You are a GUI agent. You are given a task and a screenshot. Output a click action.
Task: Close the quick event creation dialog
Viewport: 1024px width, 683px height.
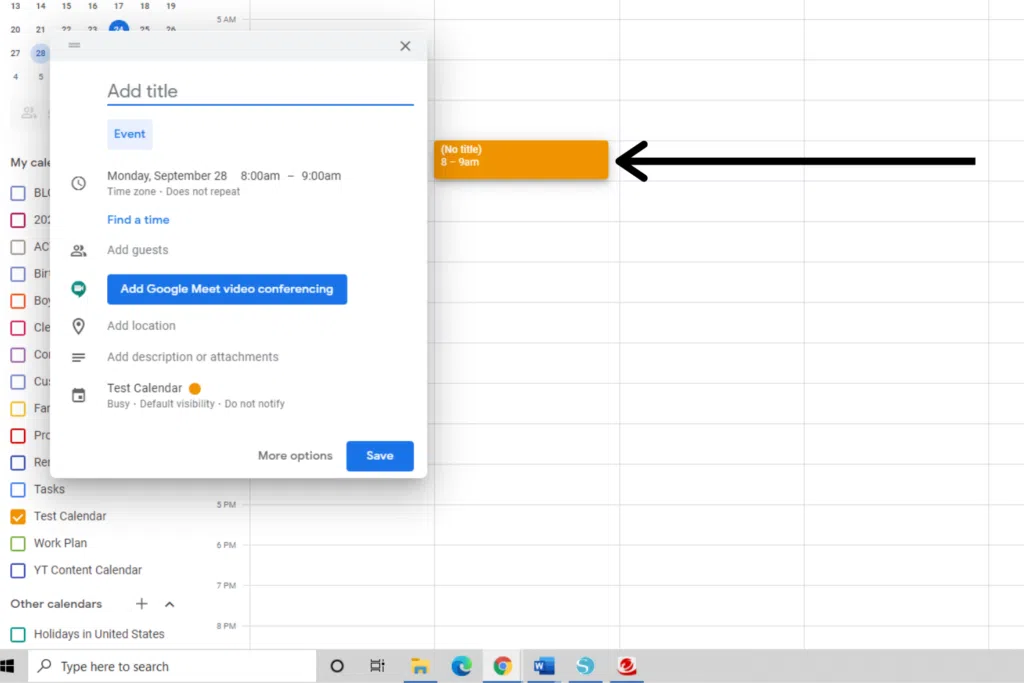click(x=405, y=46)
